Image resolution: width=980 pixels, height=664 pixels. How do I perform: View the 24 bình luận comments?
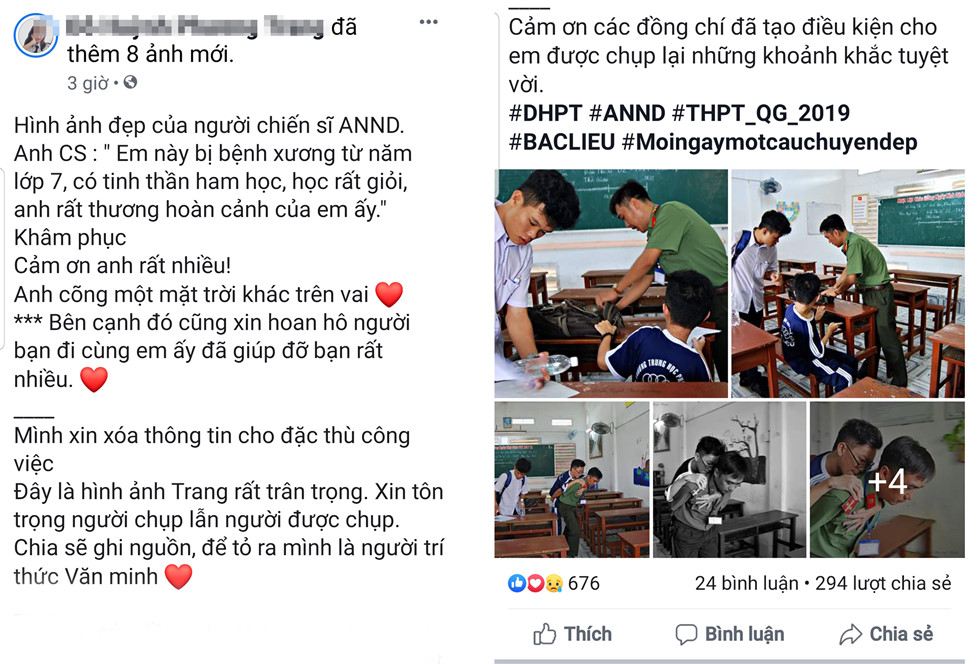[746, 583]
